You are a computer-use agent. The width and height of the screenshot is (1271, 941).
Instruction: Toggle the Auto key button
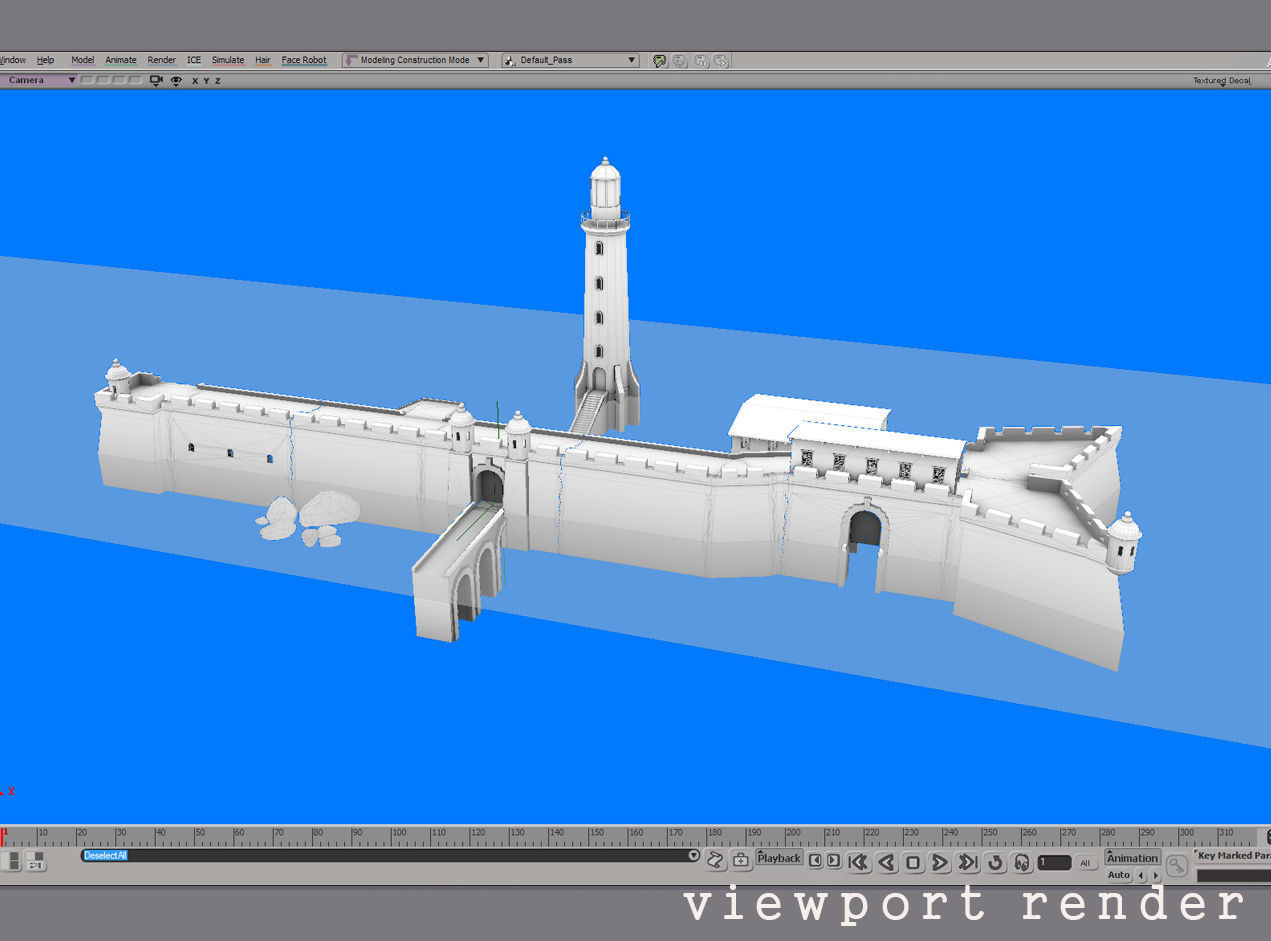click(1119, 875)
